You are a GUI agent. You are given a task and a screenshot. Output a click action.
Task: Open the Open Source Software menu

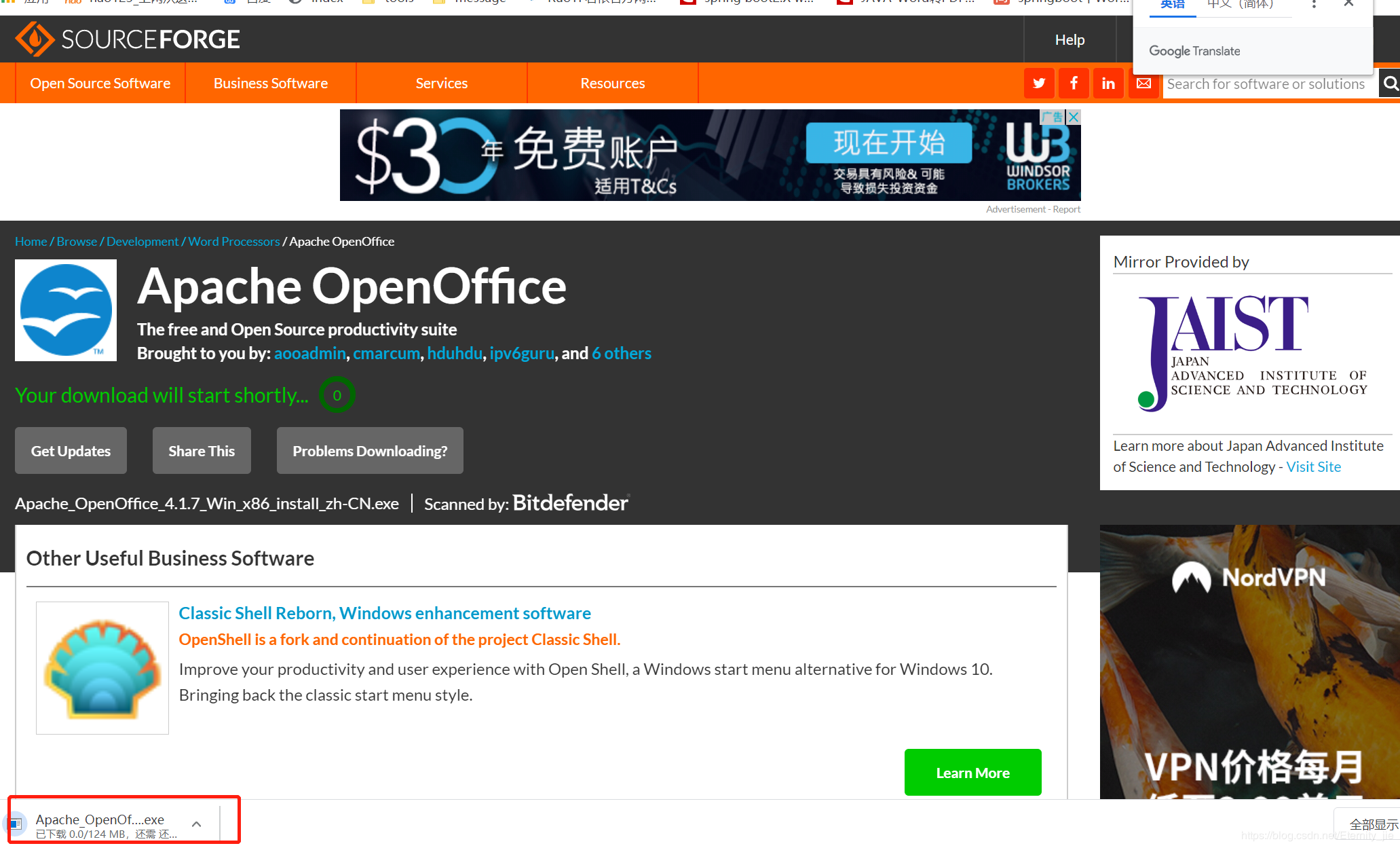point(100,84)
